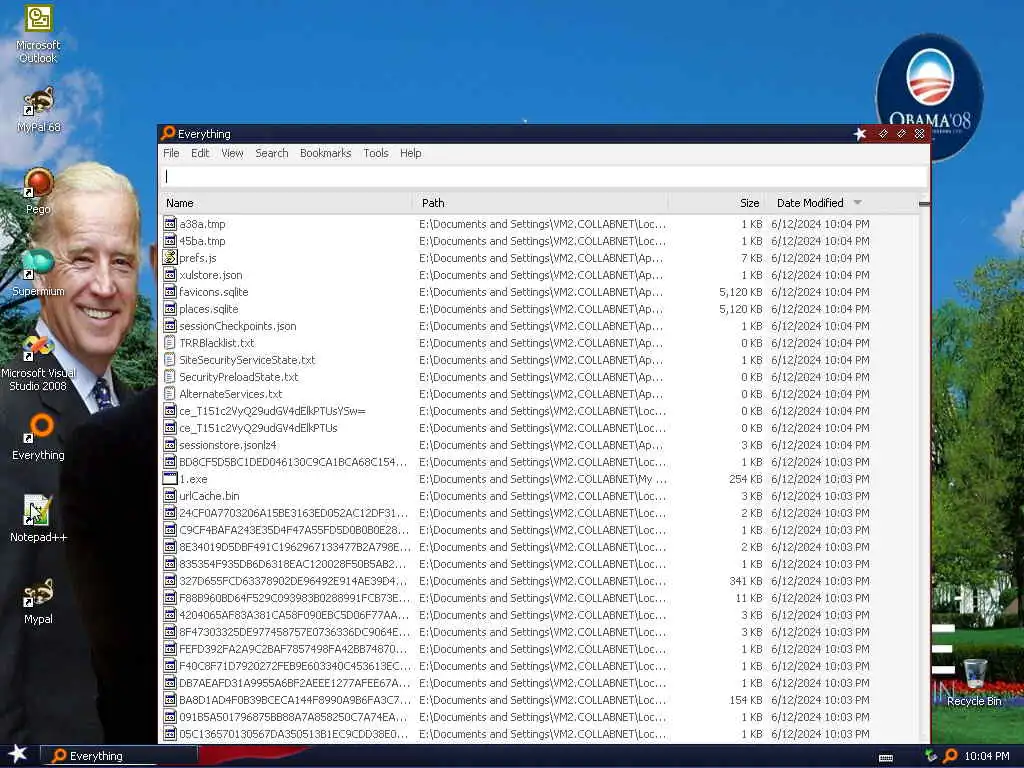This screenshot has height=768, width=1024.
Task: Select Mypal desktop icon
Action: 38,601
